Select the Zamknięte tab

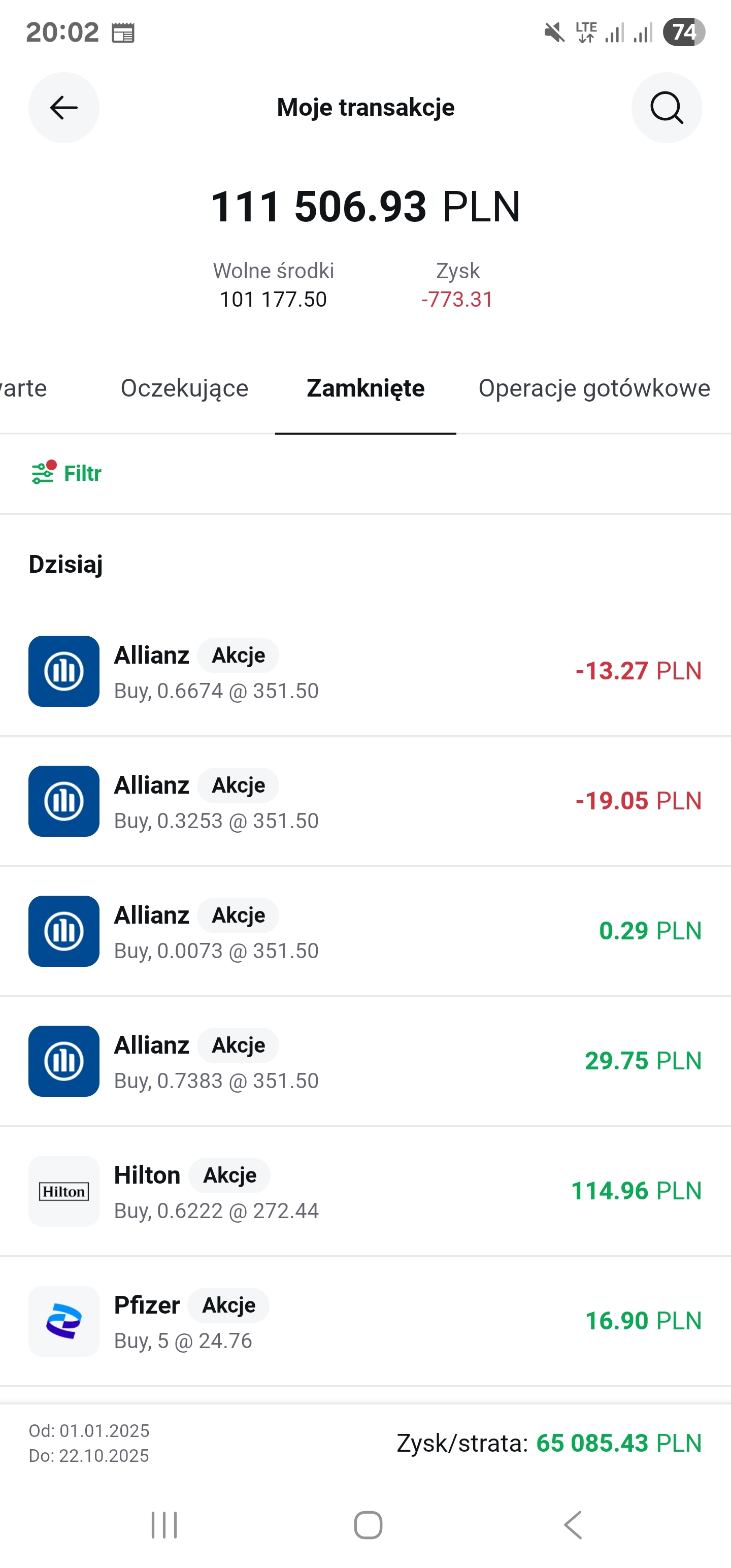pos(365,388)
